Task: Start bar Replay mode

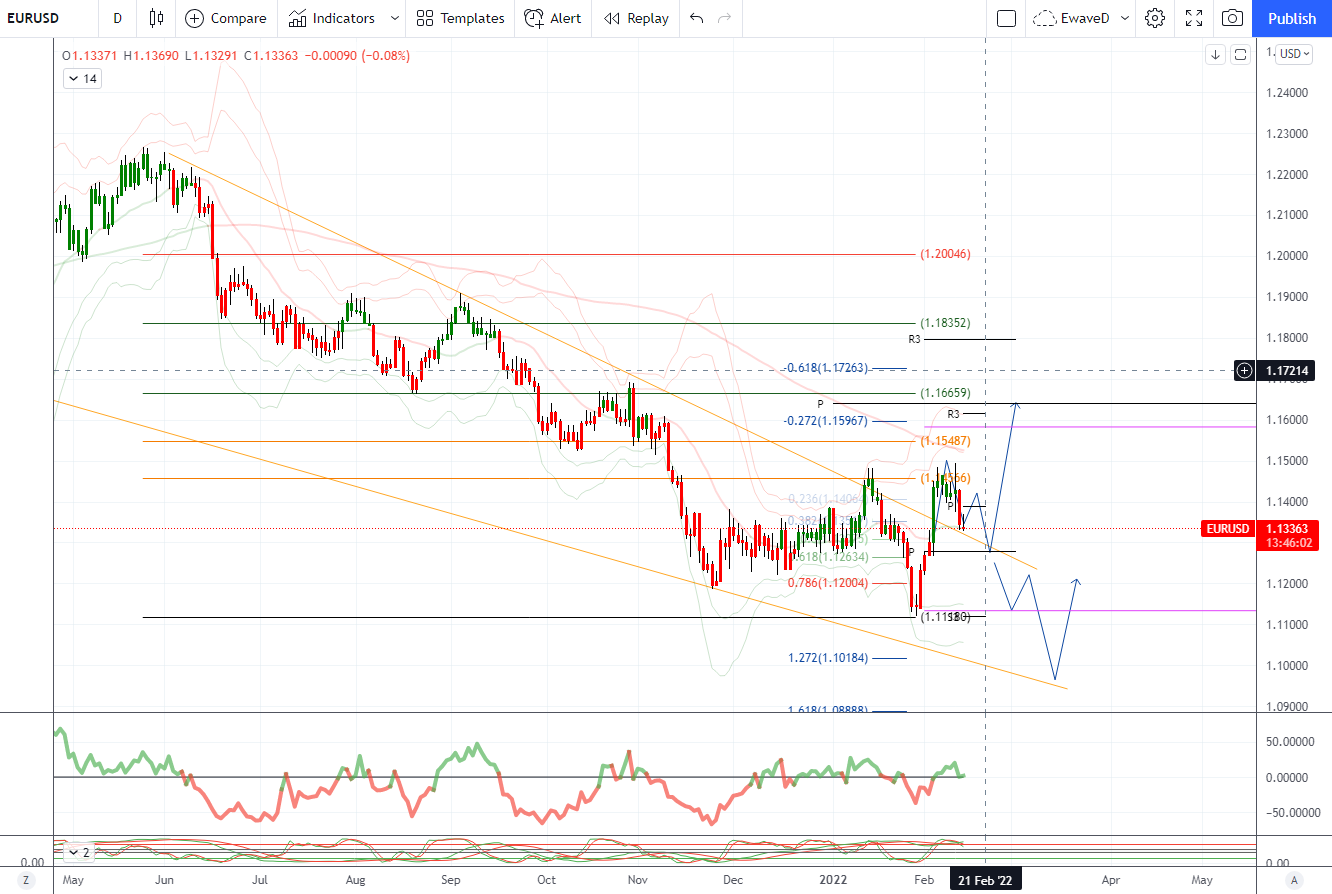Action: point(636,18)
